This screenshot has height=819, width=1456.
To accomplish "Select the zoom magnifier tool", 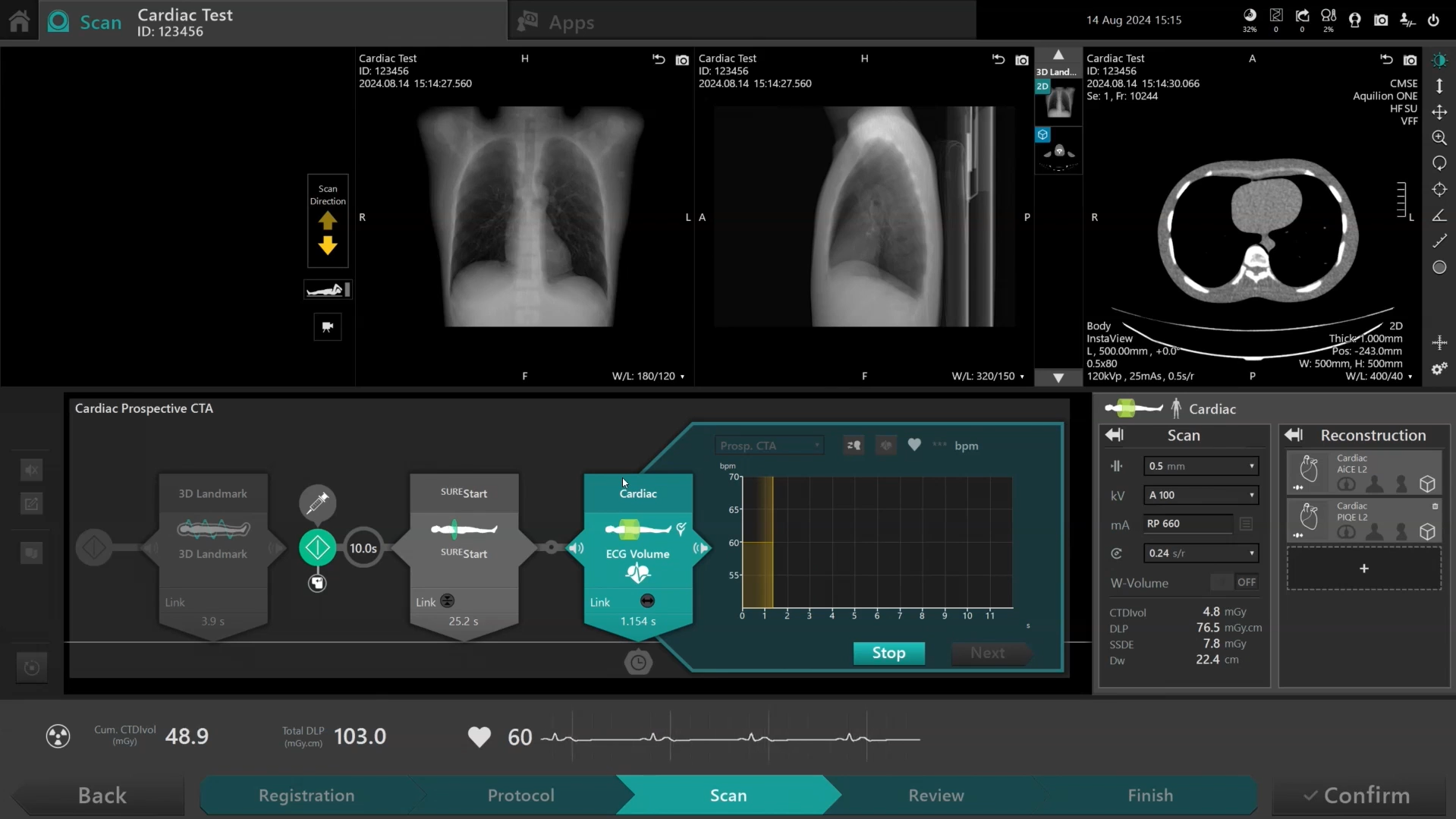I will pos(1439,138).
